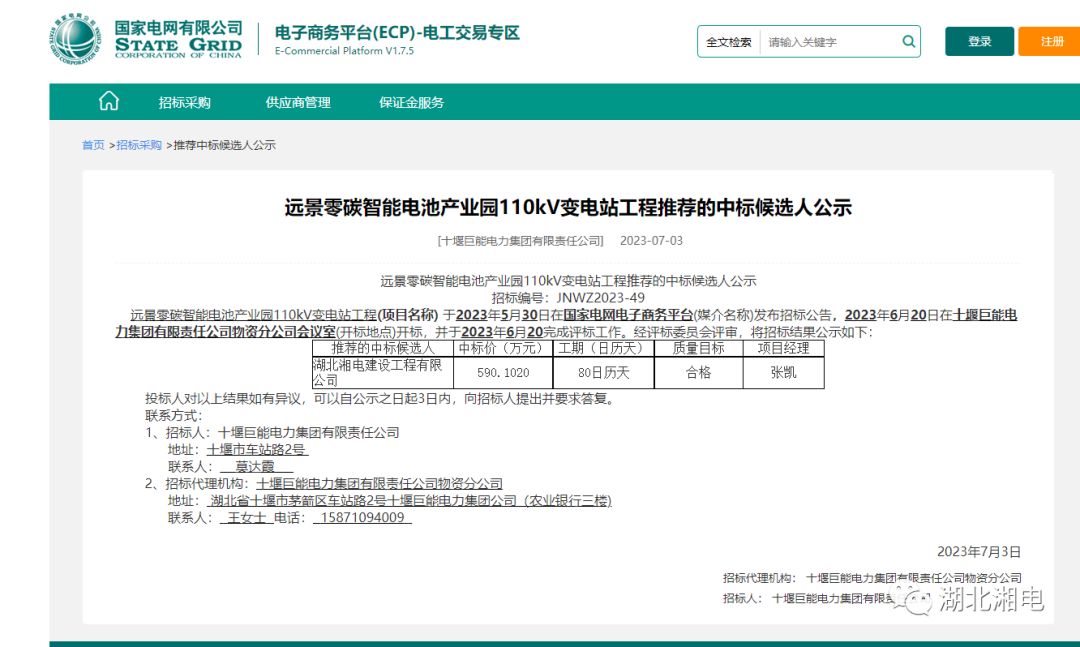Click the project manager cell 张凯
Viewport: 1080px width, 647px height.
coord(783,372)
